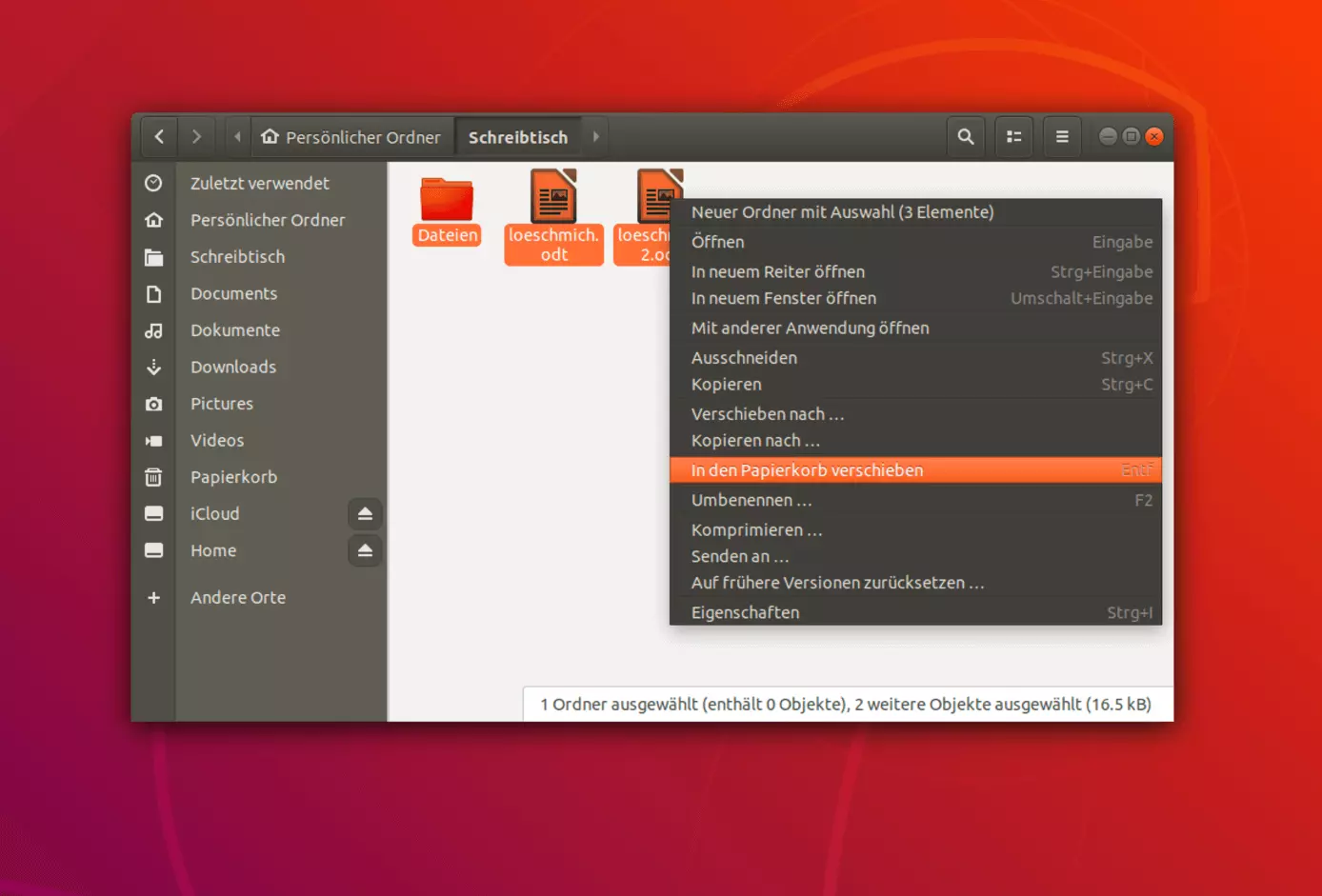The width and height of the screenshot is (1322, 896).
Task: Click the clock icon for Zuletzt verwendet
Action: 153,183
